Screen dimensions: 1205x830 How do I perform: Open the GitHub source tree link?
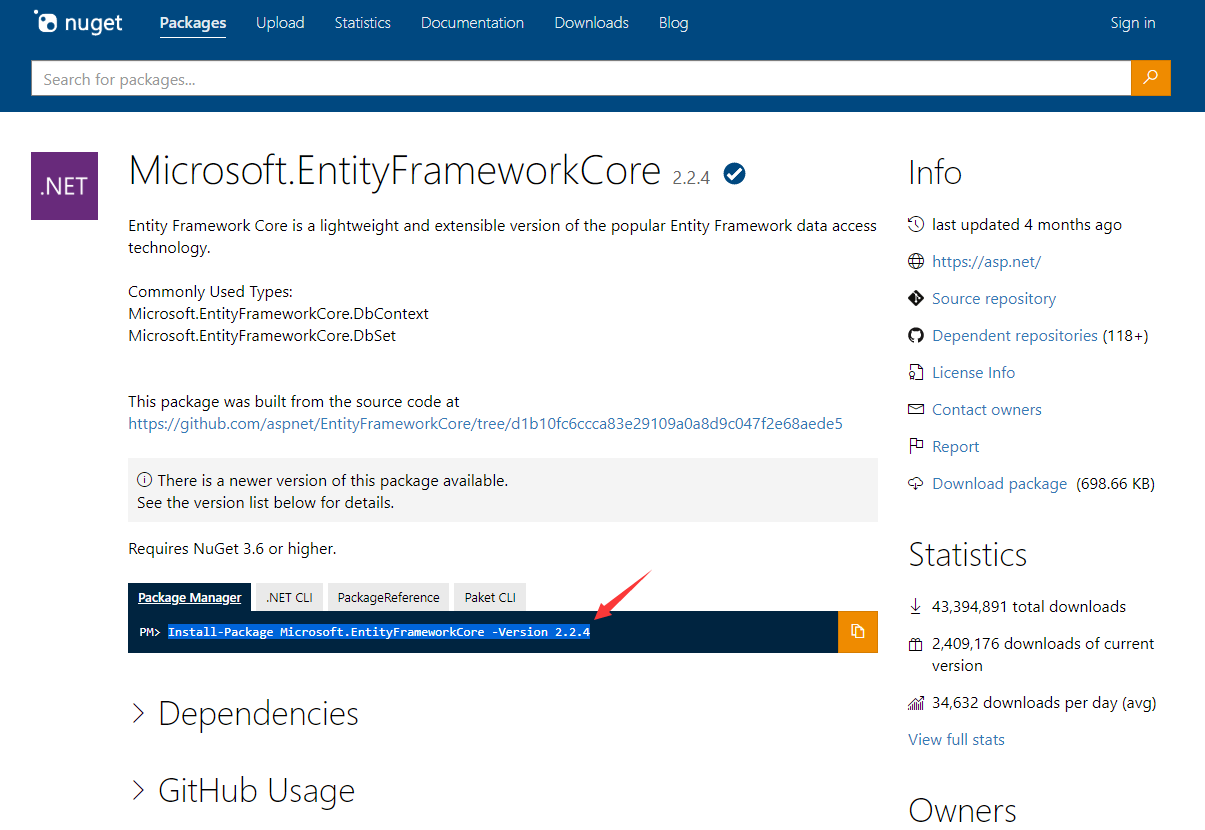(485, 424)
